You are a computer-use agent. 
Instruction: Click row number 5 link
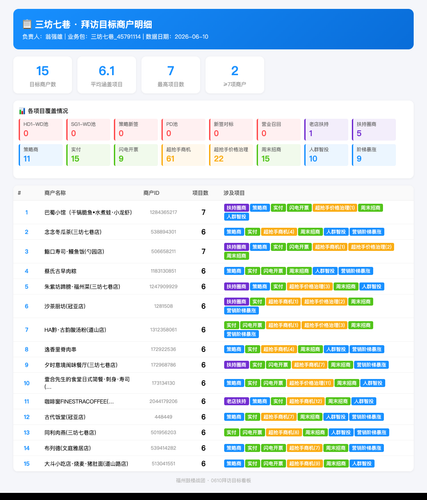[27, 287]
